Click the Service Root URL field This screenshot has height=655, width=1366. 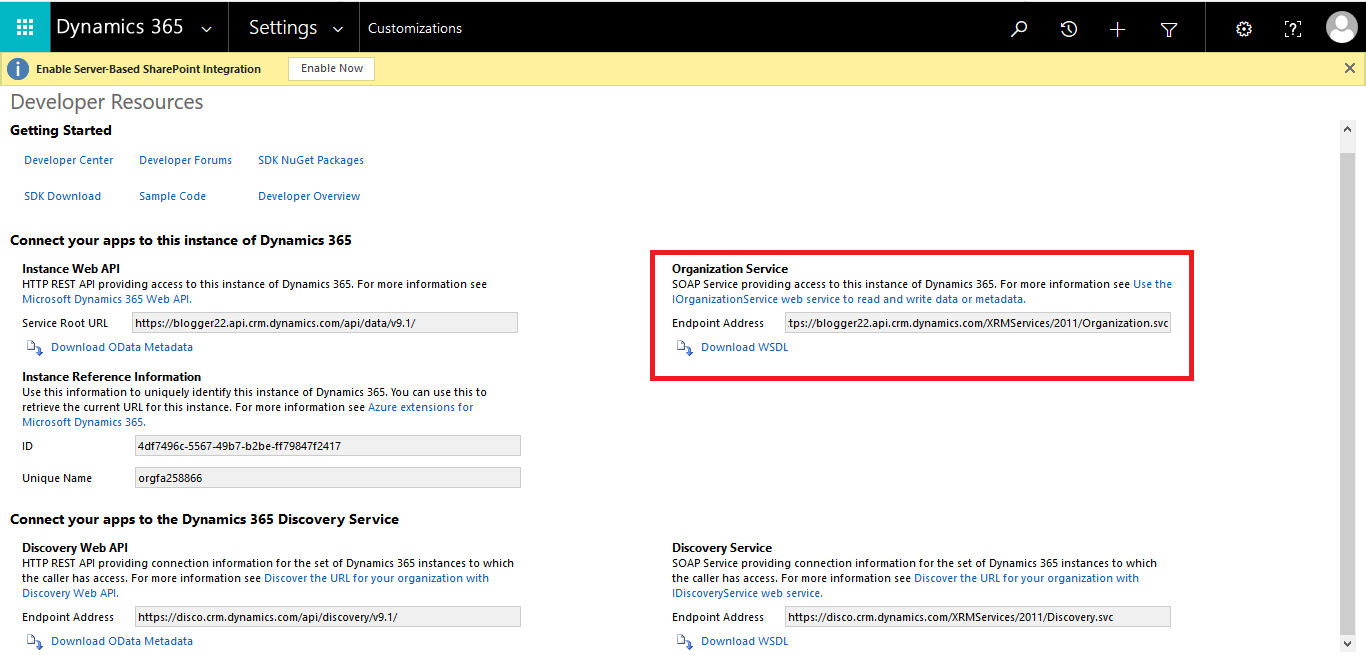click(x=325, y=323)
